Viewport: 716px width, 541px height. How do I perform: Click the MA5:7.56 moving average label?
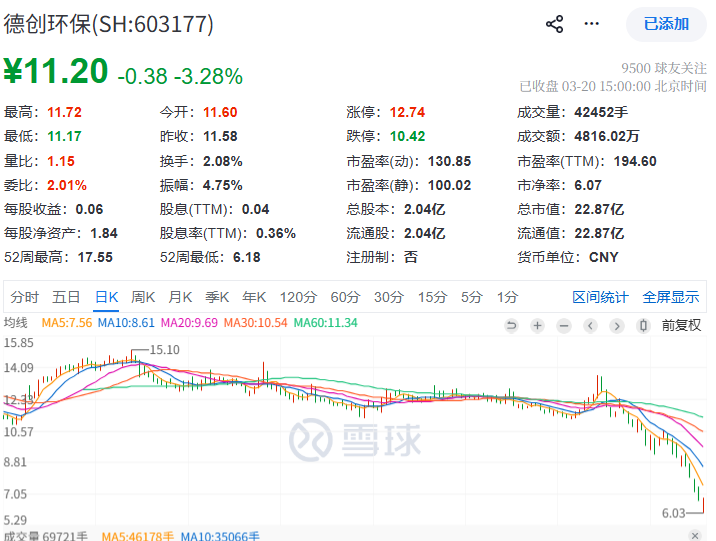tap(67, 323)
